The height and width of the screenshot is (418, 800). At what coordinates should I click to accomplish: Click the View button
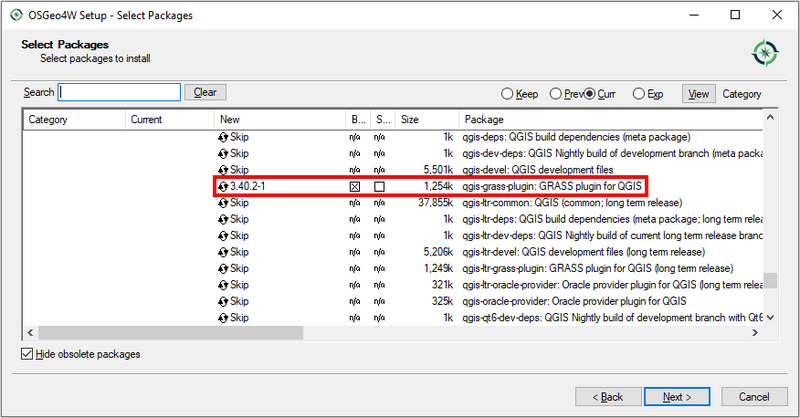pos(698,94)
